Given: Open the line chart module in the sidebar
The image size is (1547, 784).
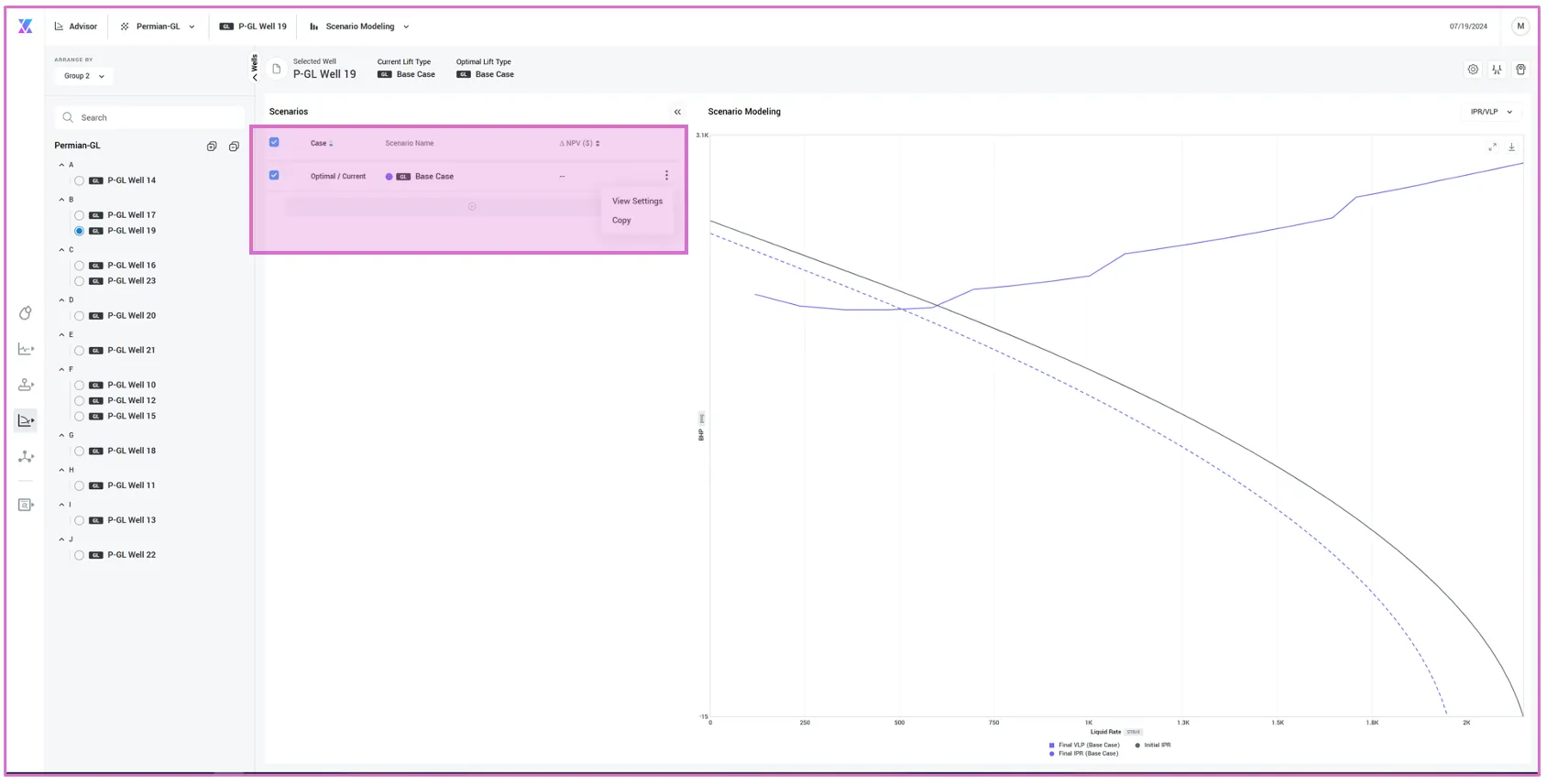Looking at the screenshot, I should 26,349.
